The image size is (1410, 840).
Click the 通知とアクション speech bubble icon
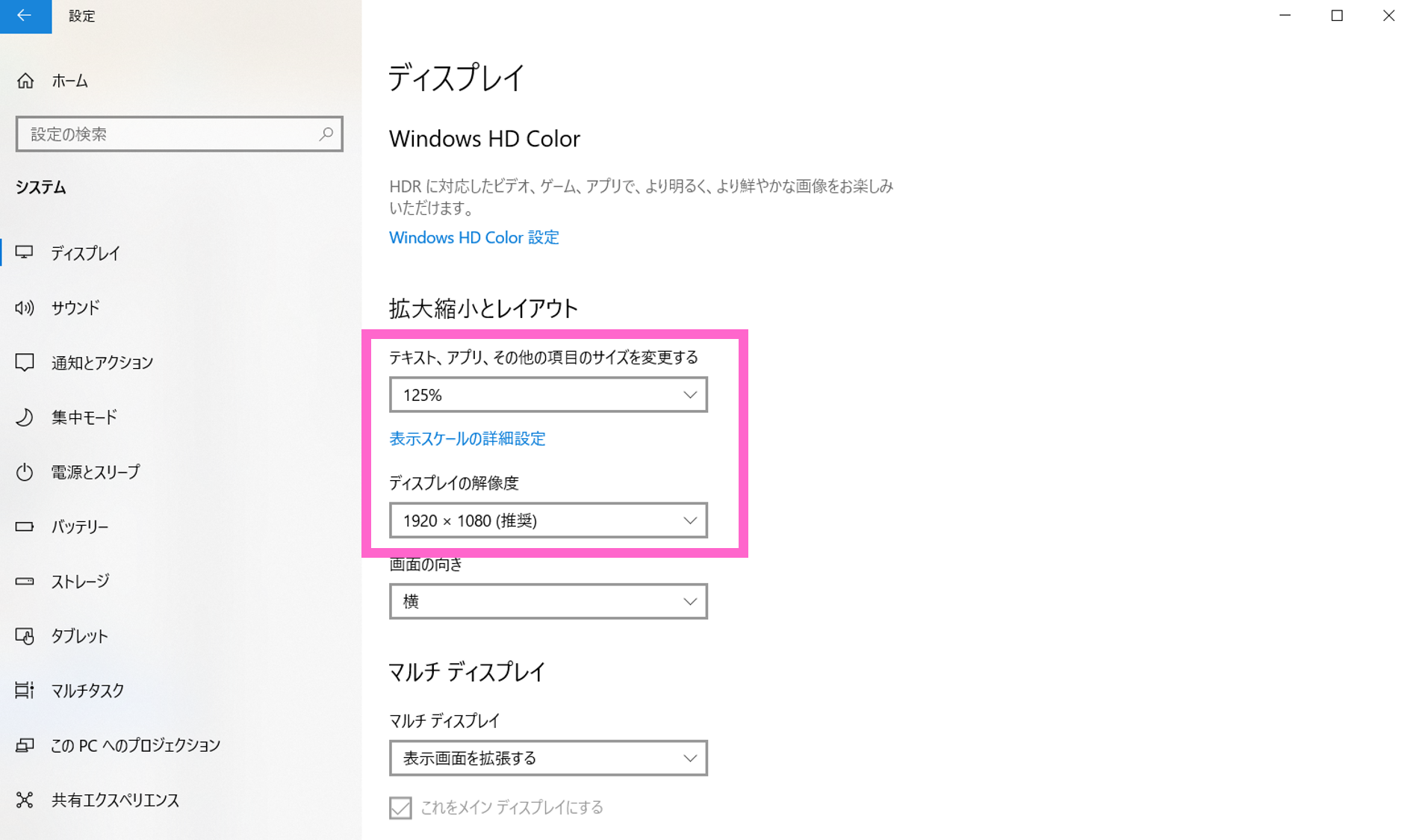click(25, 363)
